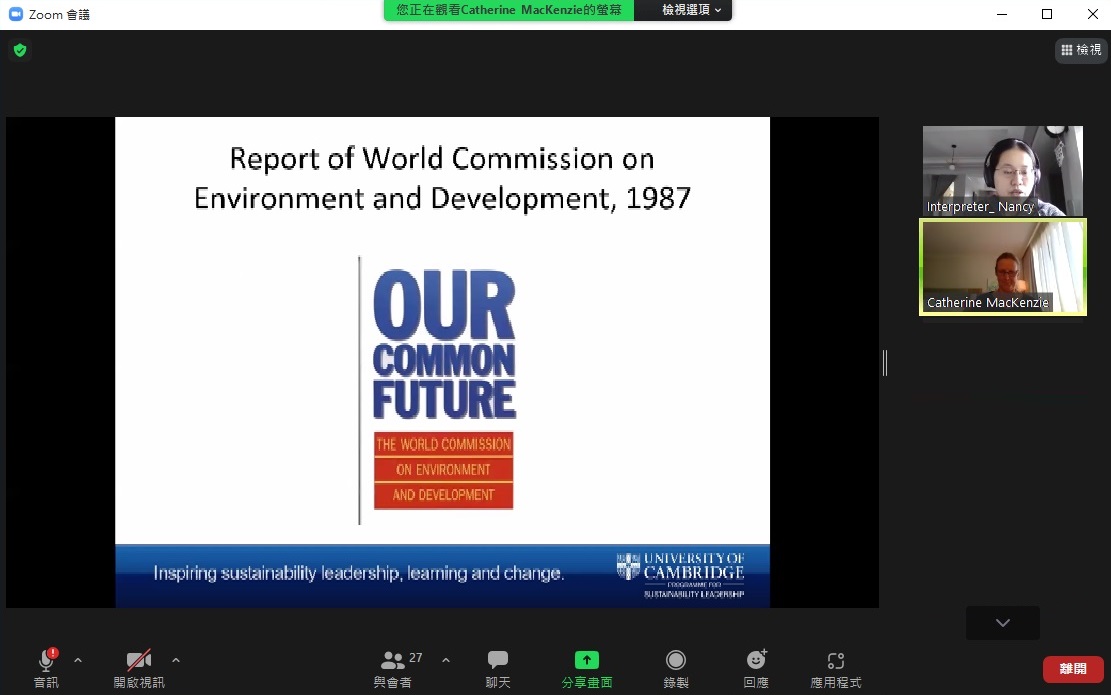1111x695 pixels.
Task: Select Interpreter_Nancy video thumbnail
Action: pos(1002,170)
